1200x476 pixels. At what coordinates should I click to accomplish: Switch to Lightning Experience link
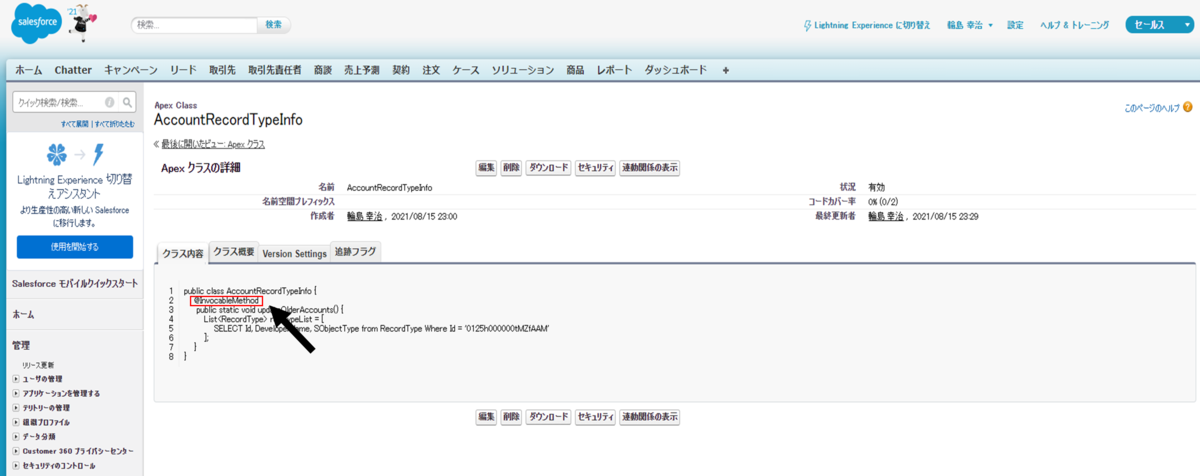[x=867, y=25]
